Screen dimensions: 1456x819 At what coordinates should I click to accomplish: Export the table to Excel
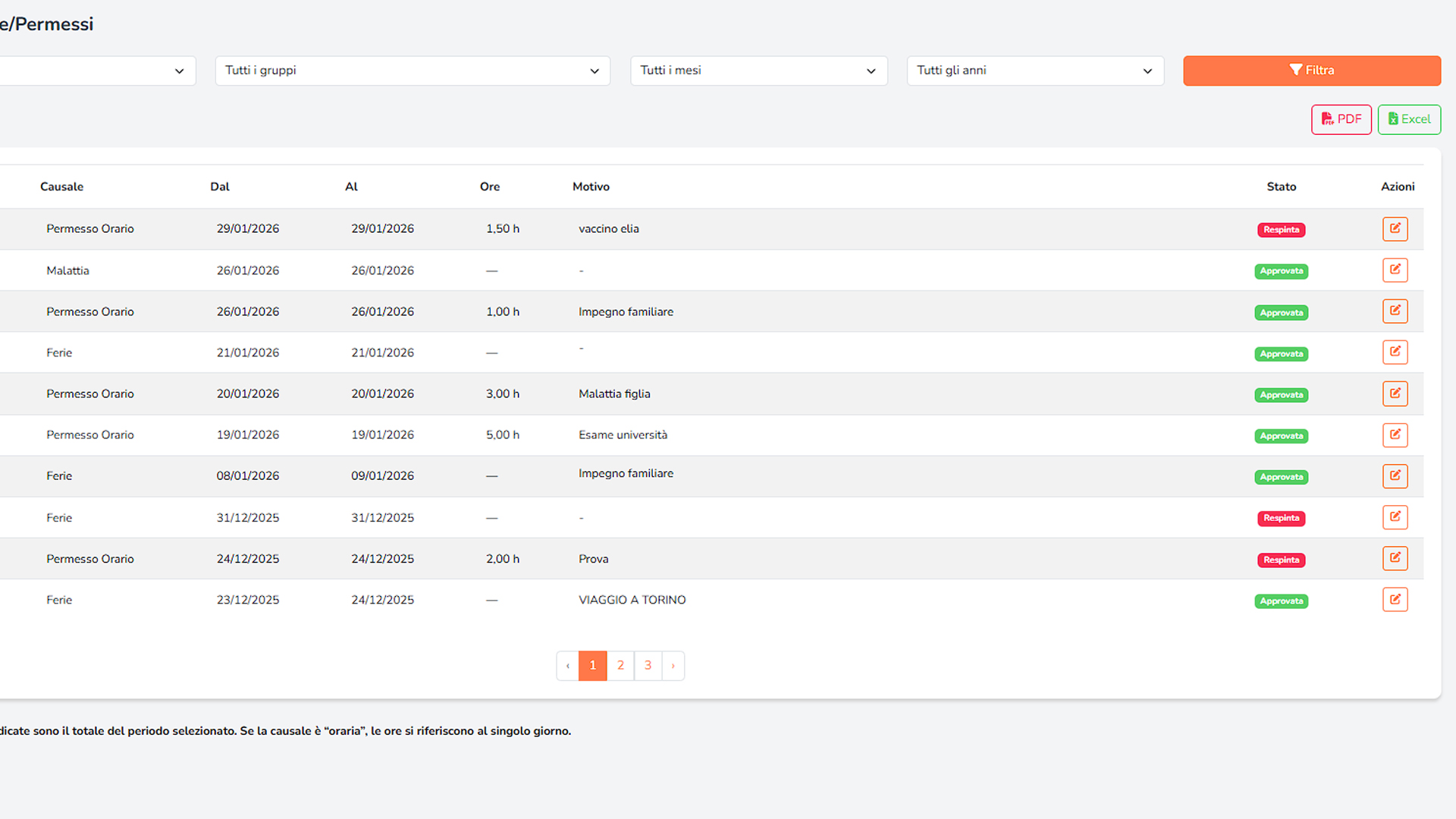(x=1409, y=119)
